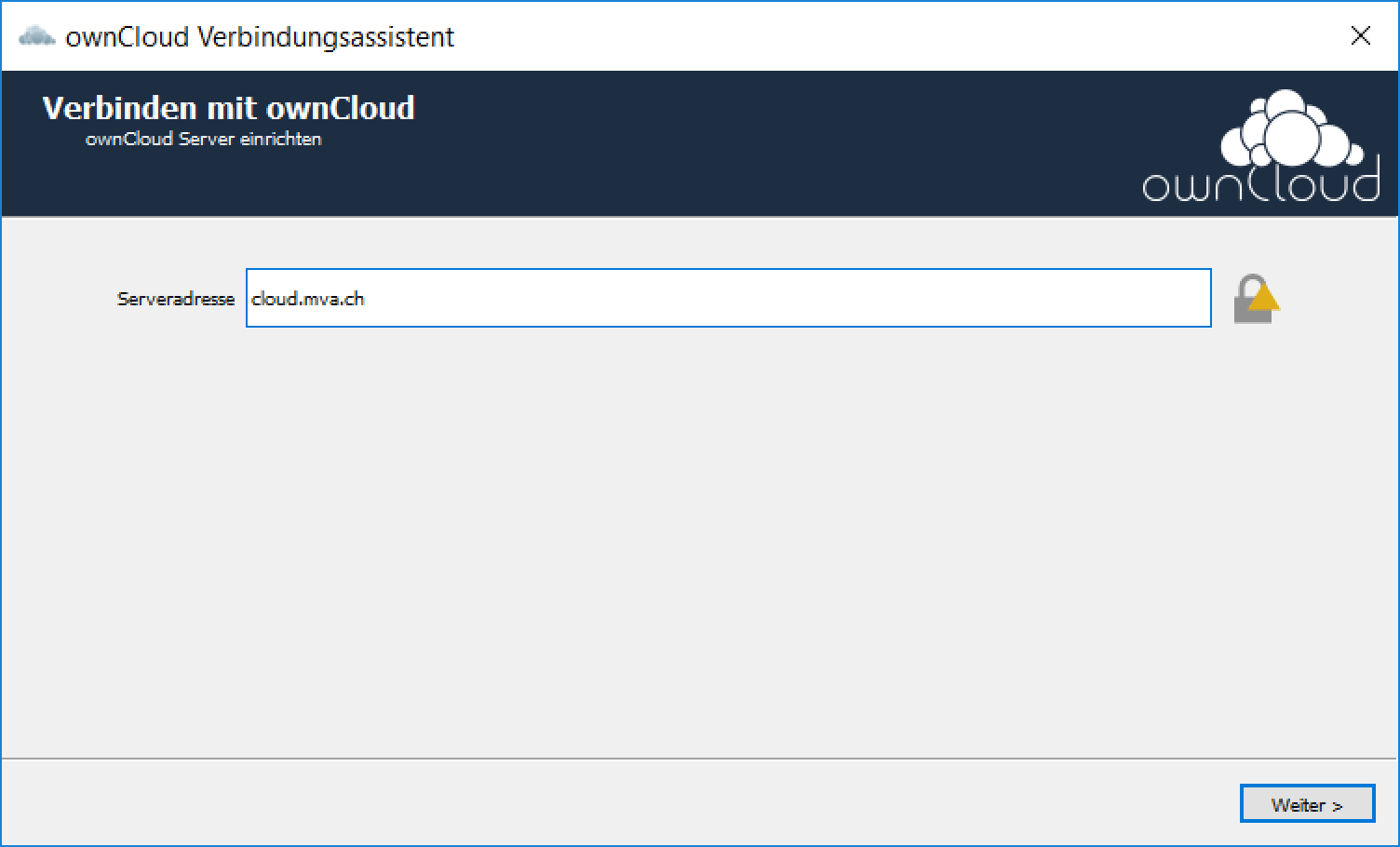Viewport: 1400px width, 847px height.
Task: Click the ownCloud logo in header banner
Action: point(1261,146)
